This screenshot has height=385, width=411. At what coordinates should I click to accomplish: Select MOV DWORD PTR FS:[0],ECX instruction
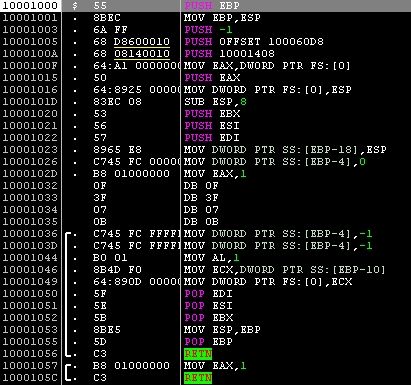268,282
